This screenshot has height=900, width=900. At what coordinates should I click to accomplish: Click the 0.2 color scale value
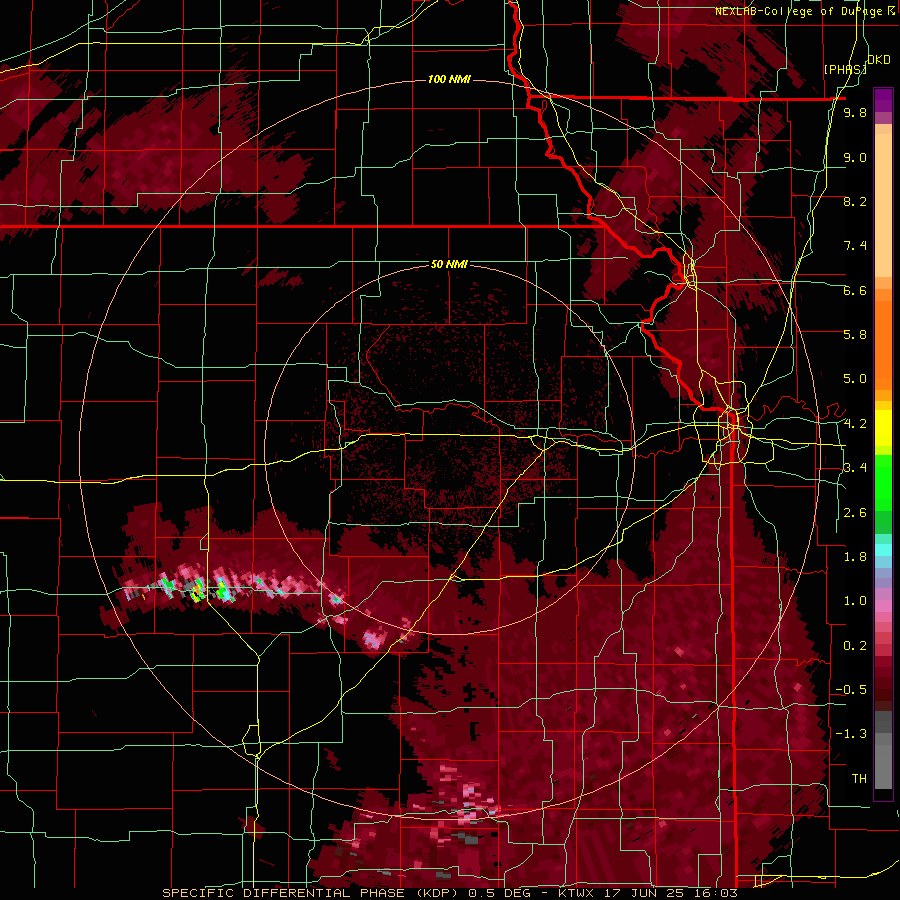tap(855, 646)
